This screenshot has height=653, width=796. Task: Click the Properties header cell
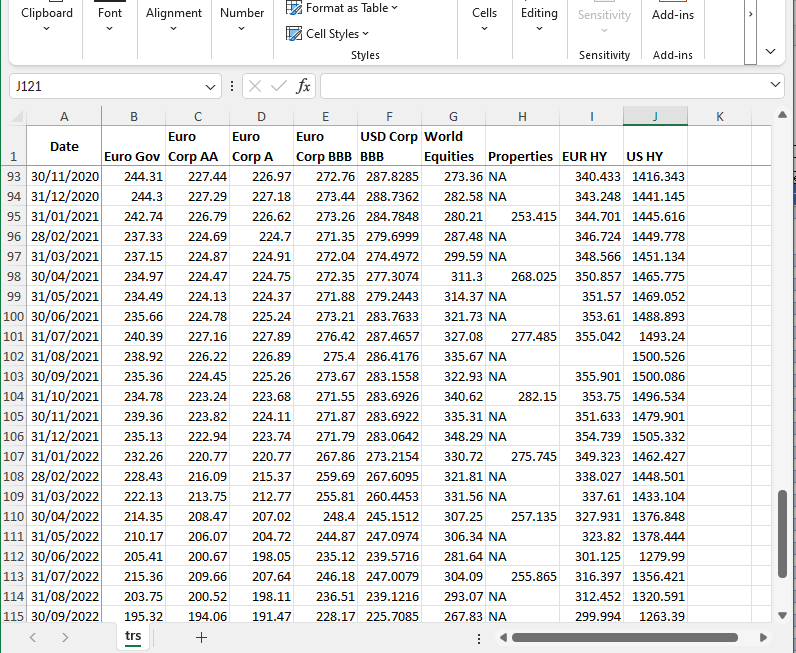tap(522, 146)
